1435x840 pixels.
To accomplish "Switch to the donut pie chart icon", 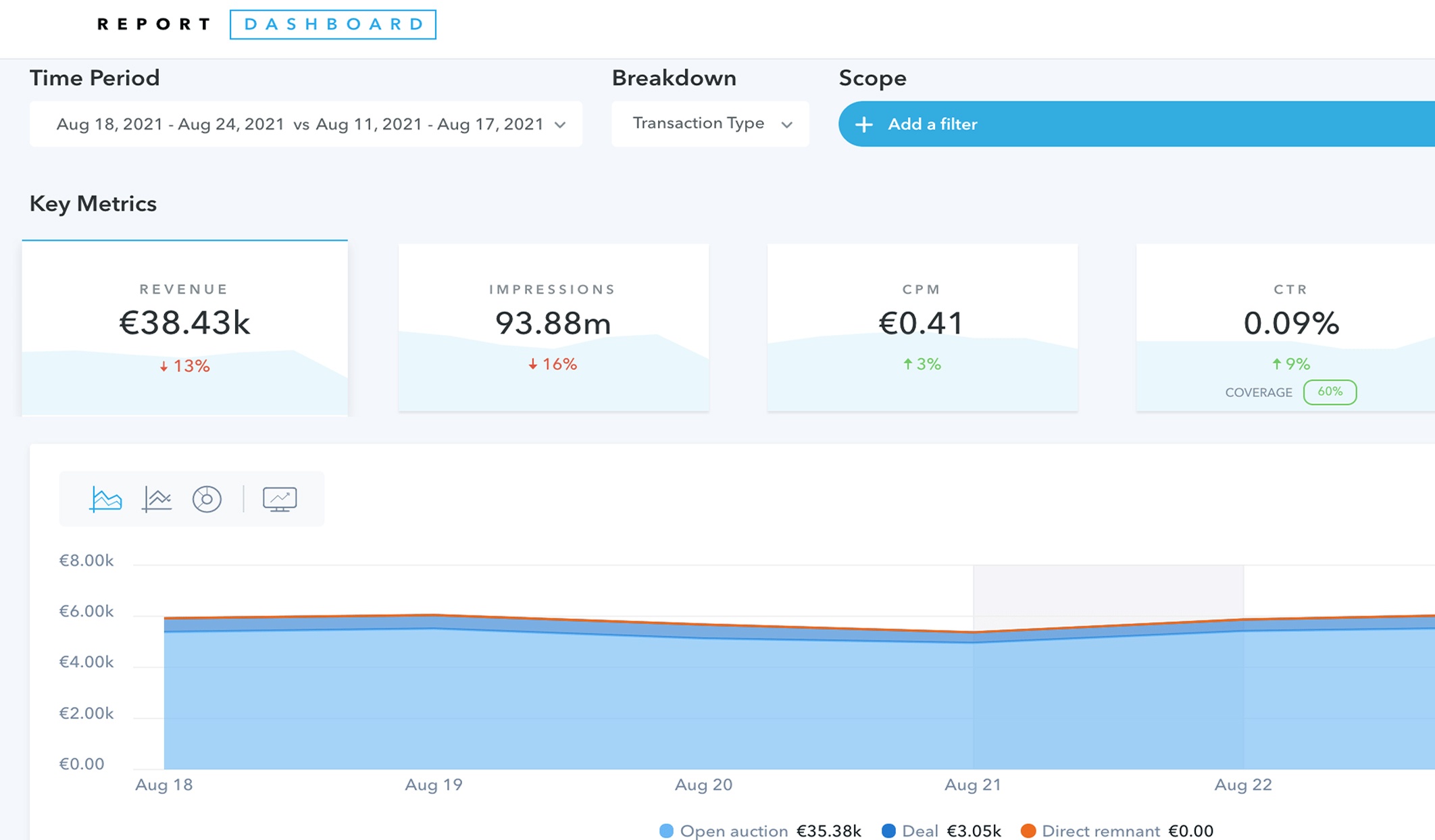I will pos(207,500).
